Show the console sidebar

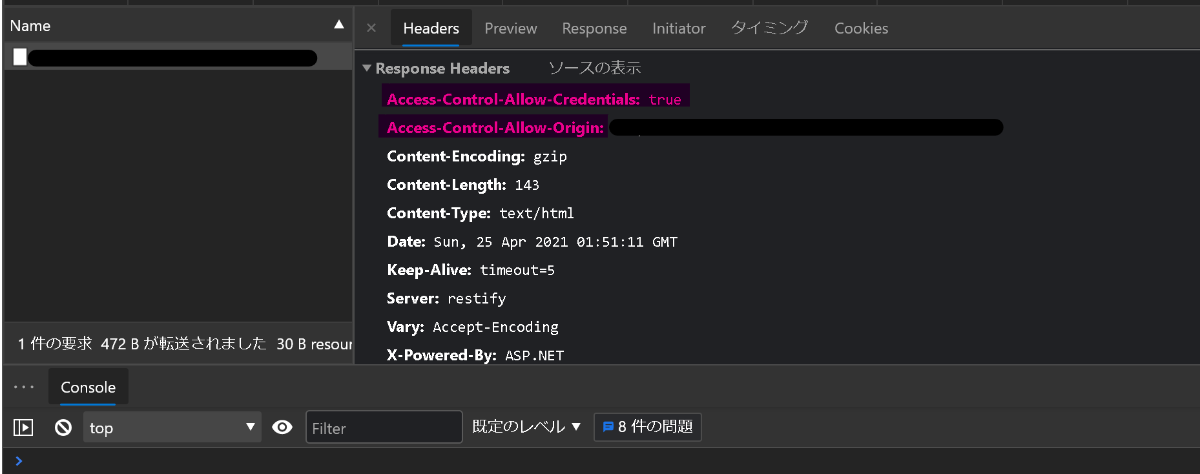tap(23, 428)
